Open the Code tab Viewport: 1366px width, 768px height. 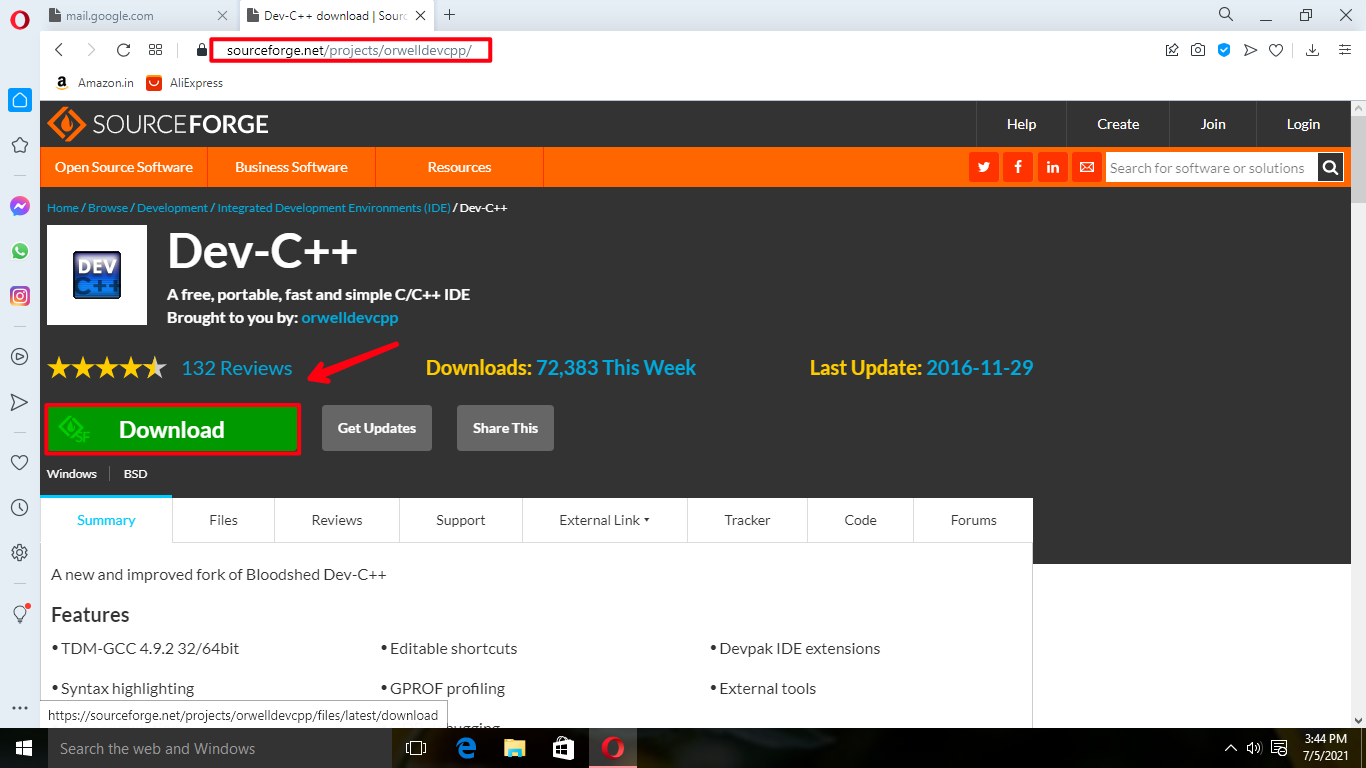coord(860,520)
